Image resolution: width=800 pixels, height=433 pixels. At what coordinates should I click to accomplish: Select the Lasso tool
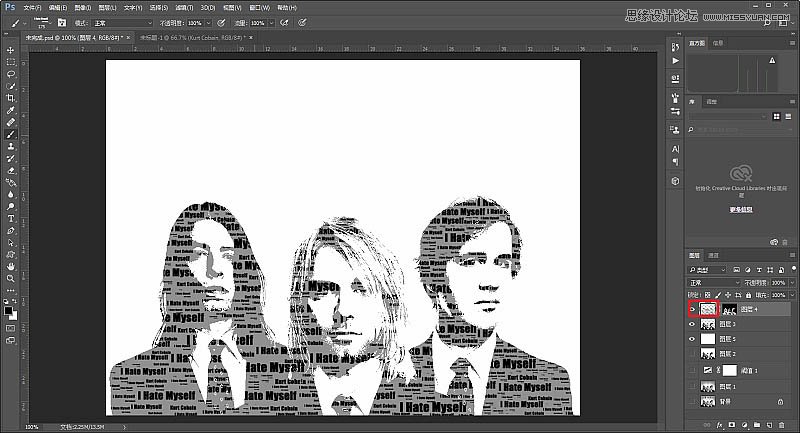tap(11, 74)
